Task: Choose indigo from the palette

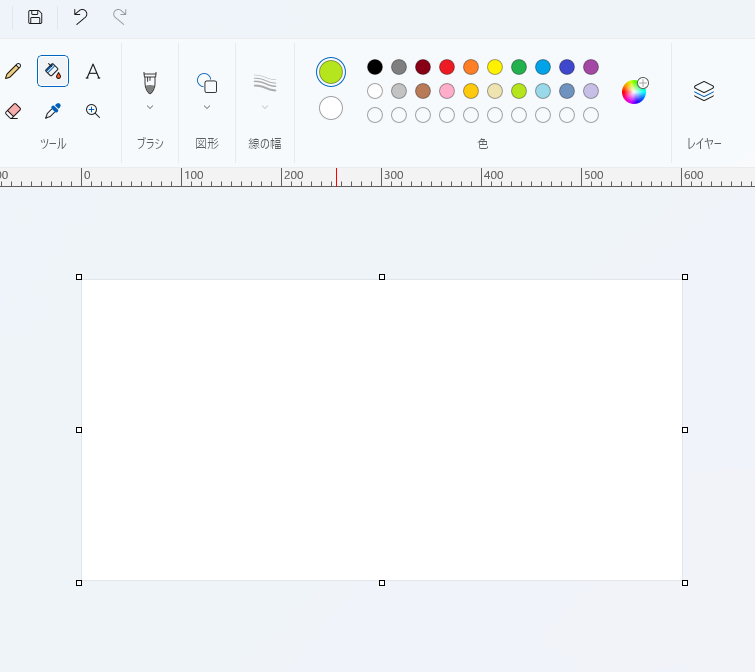Action: [567, 67]
